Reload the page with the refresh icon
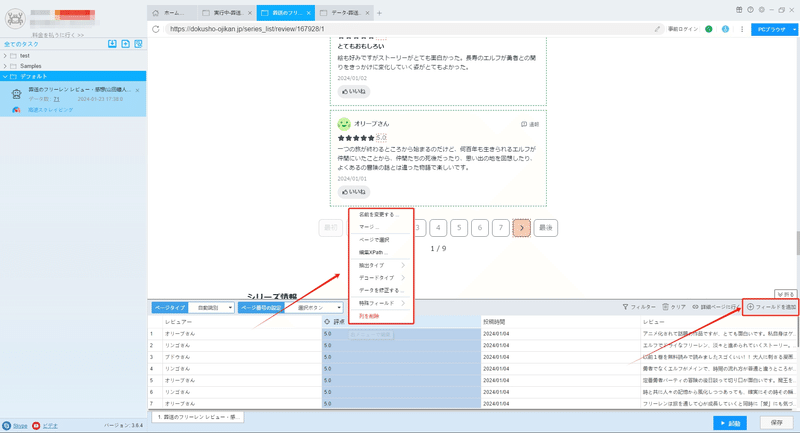The width and height of the screenshot is (800, 433). click(156, 29)
